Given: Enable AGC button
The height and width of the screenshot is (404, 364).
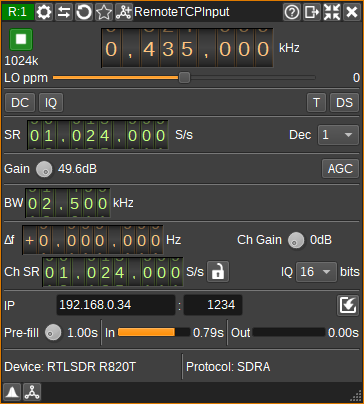Looking at the screenshot, I should (340, 168).
